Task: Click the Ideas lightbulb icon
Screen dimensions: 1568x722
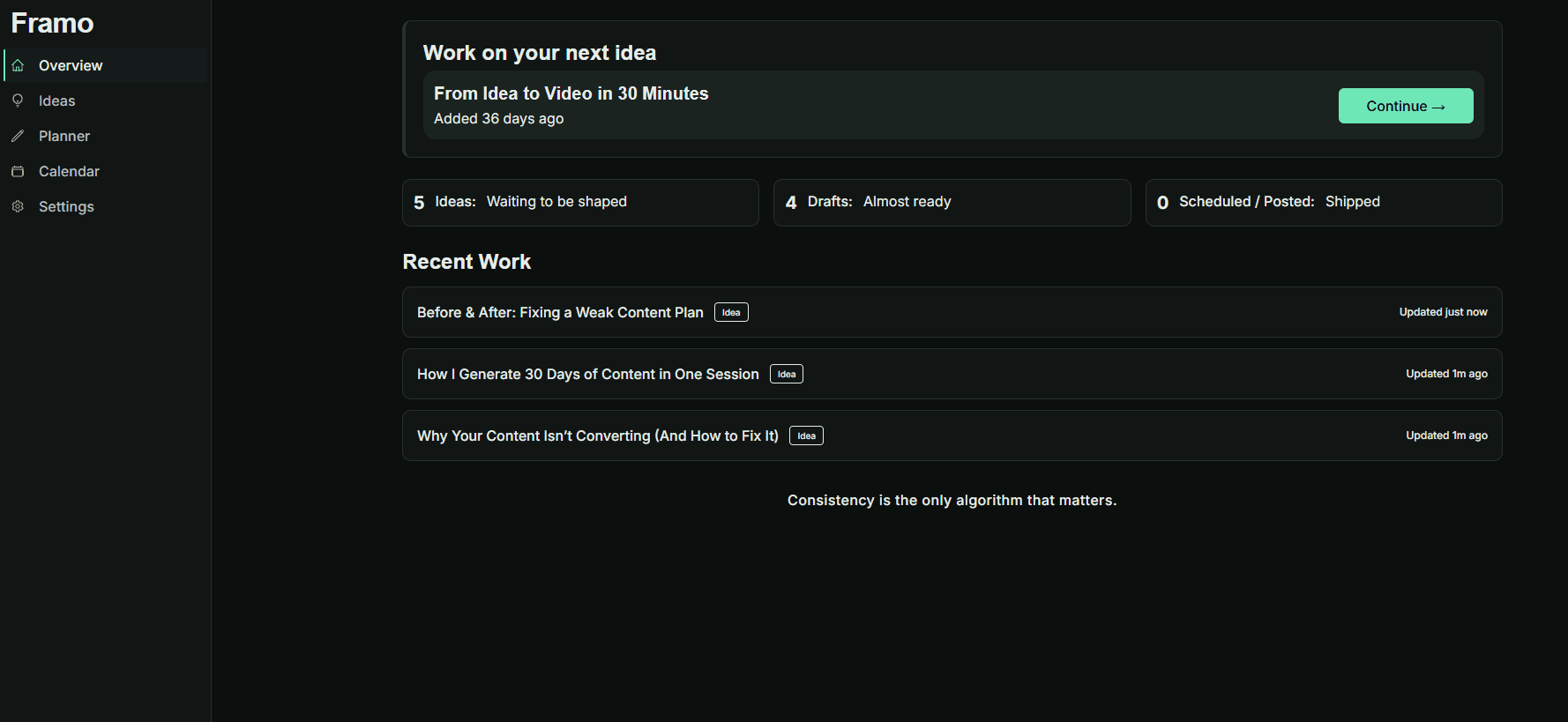Action: coord(18,101)
